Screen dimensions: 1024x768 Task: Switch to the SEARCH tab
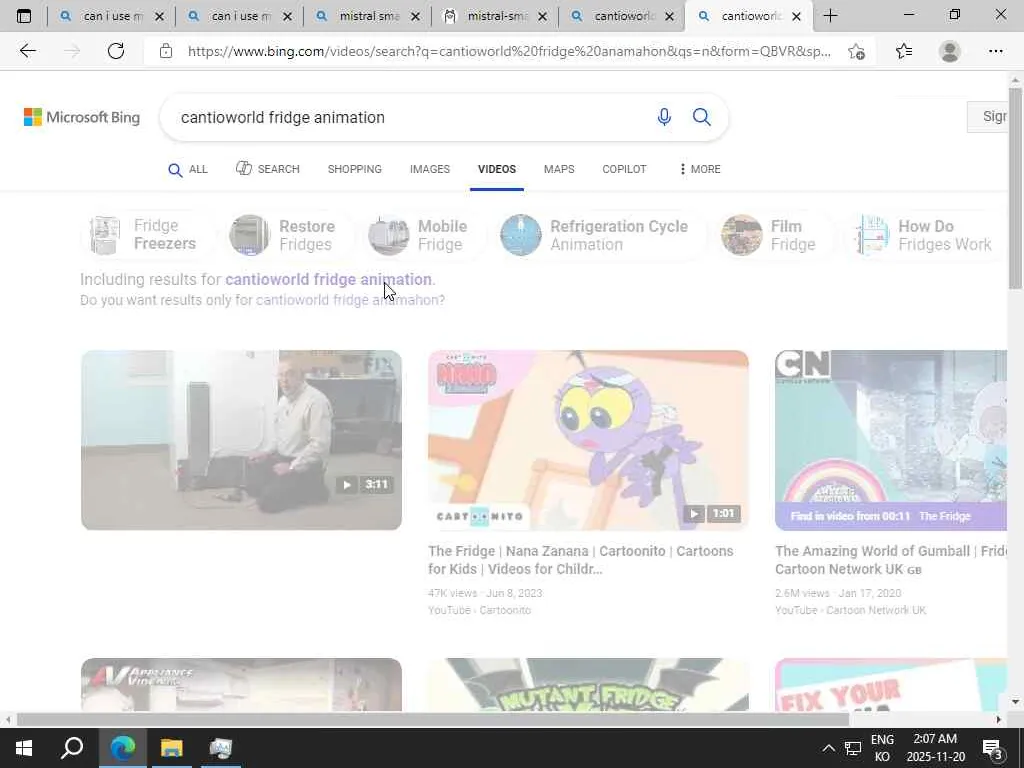(x=268, y=169)
